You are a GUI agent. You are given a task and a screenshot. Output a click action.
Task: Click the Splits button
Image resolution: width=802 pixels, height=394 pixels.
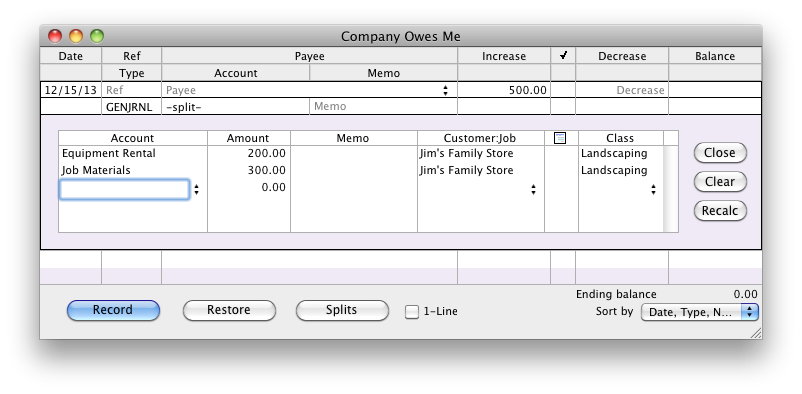coord(342,310)
